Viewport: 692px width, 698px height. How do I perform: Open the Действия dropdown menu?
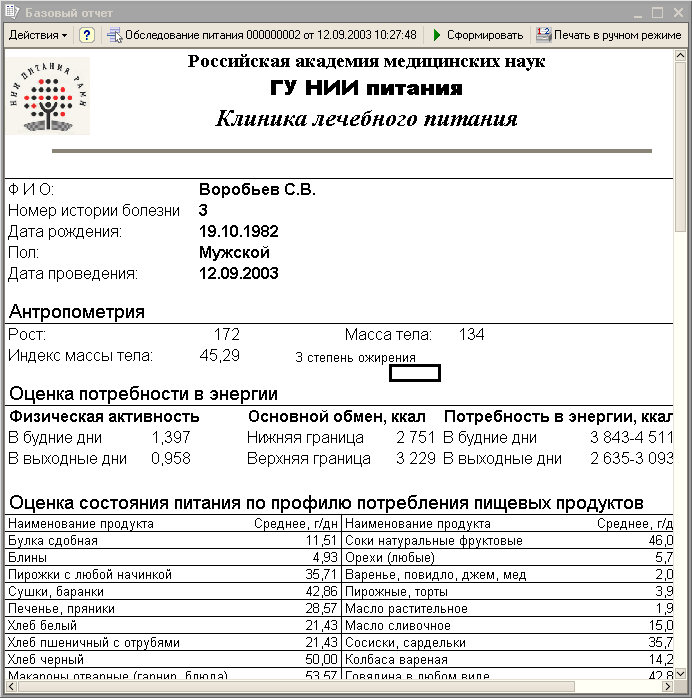(x=38, y=35)
